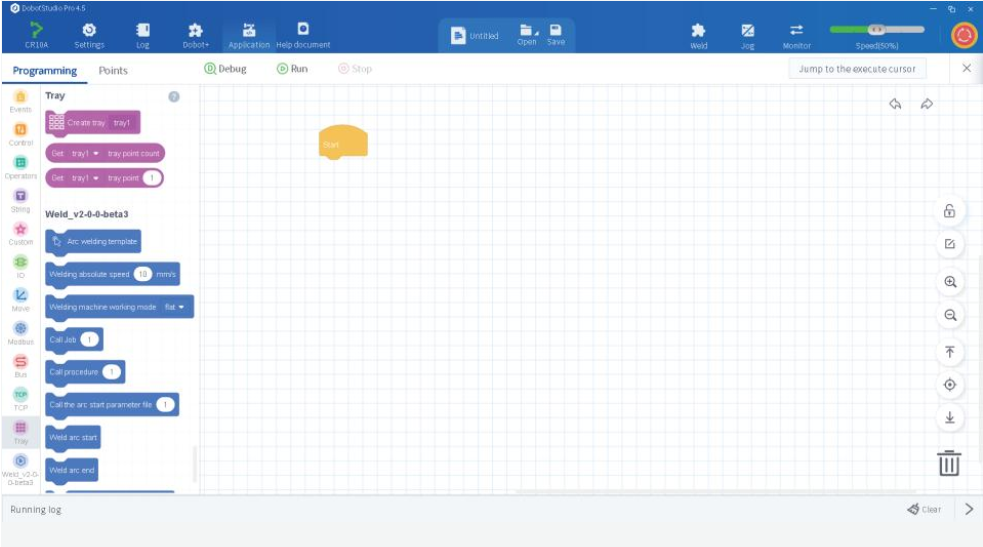Switch to the Programming tab
Image resolution: width=983 pixels, height=547 pixels.
coord(45,71)
